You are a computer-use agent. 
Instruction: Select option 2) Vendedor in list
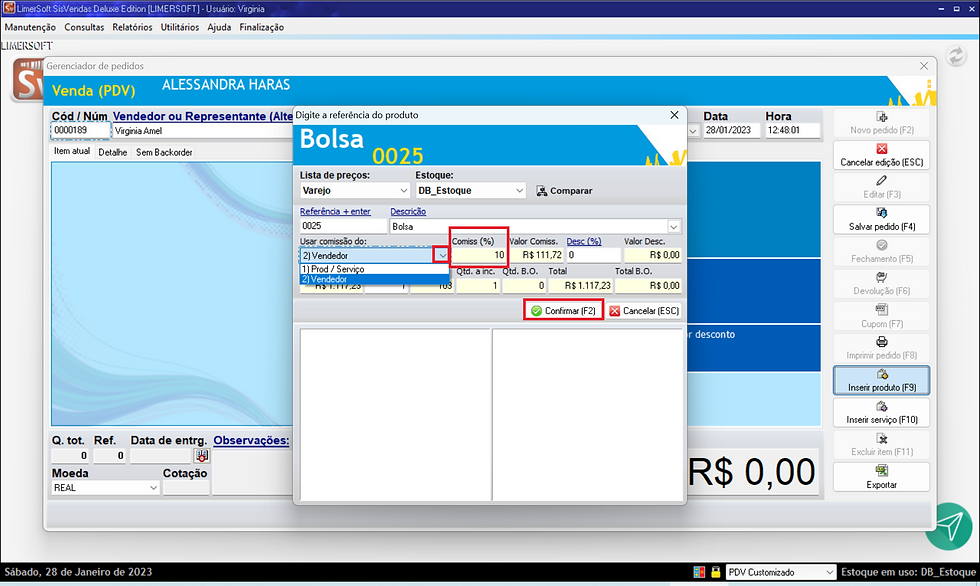[374, 279]
